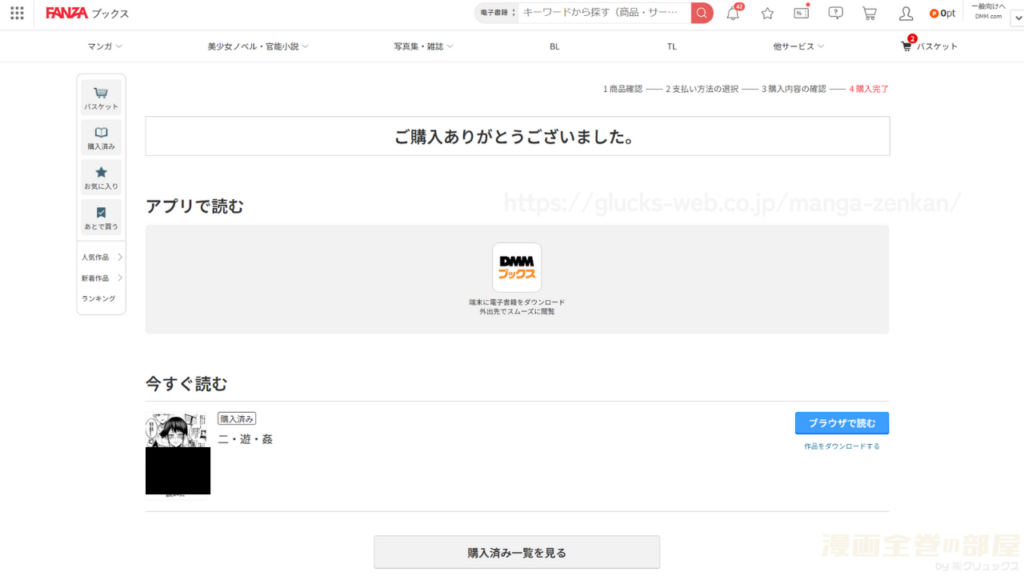Click 購入済み一覧を見る button

click(517, 552)
